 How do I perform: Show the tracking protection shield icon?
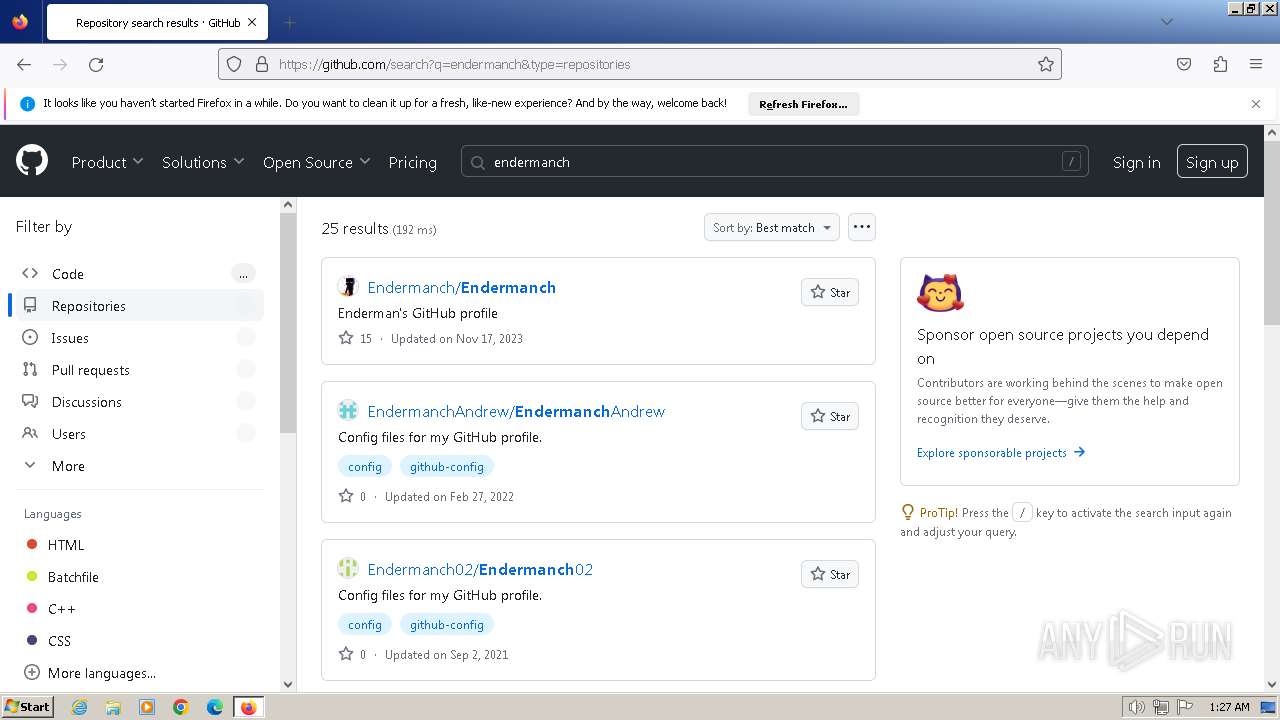(234, 64)
